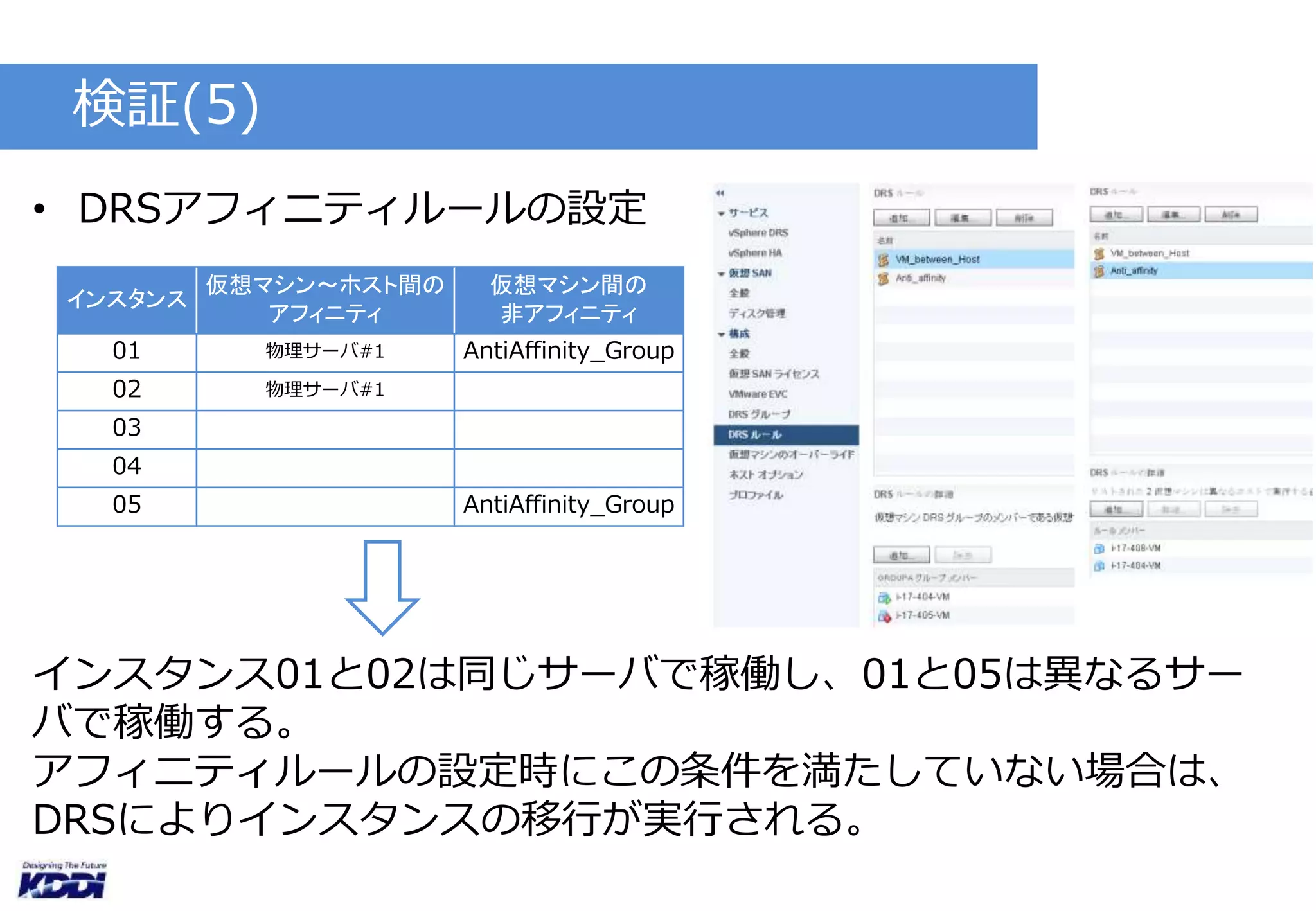
Task: Click i-17-404-VM icon in group members
Action: coord(884,597)
